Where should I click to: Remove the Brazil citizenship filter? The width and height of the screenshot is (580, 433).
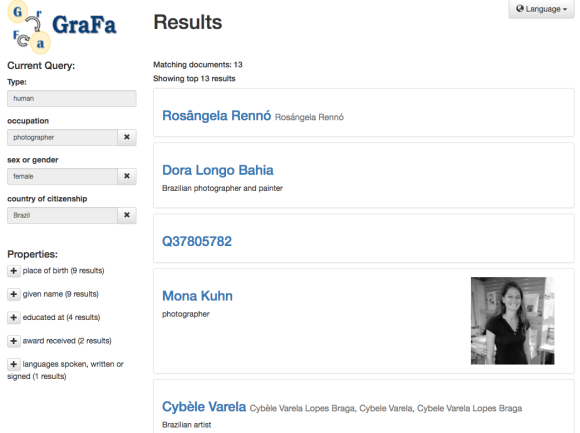pyautogui.click(x=127, y=215)
